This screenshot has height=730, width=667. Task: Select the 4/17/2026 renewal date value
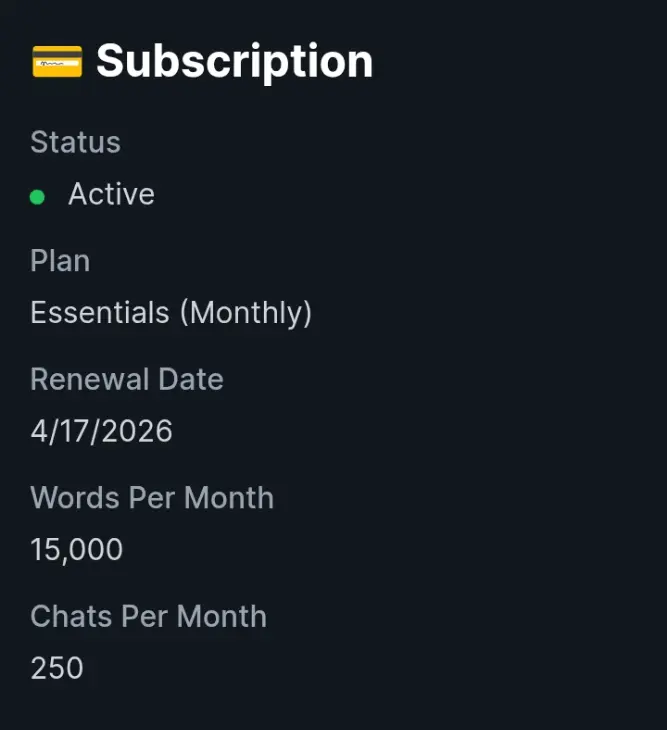point(101,431)
